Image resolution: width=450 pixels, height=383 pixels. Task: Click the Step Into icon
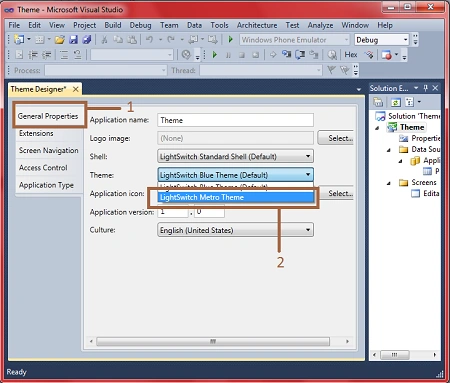pyautogui.click(x=286, y=54)
